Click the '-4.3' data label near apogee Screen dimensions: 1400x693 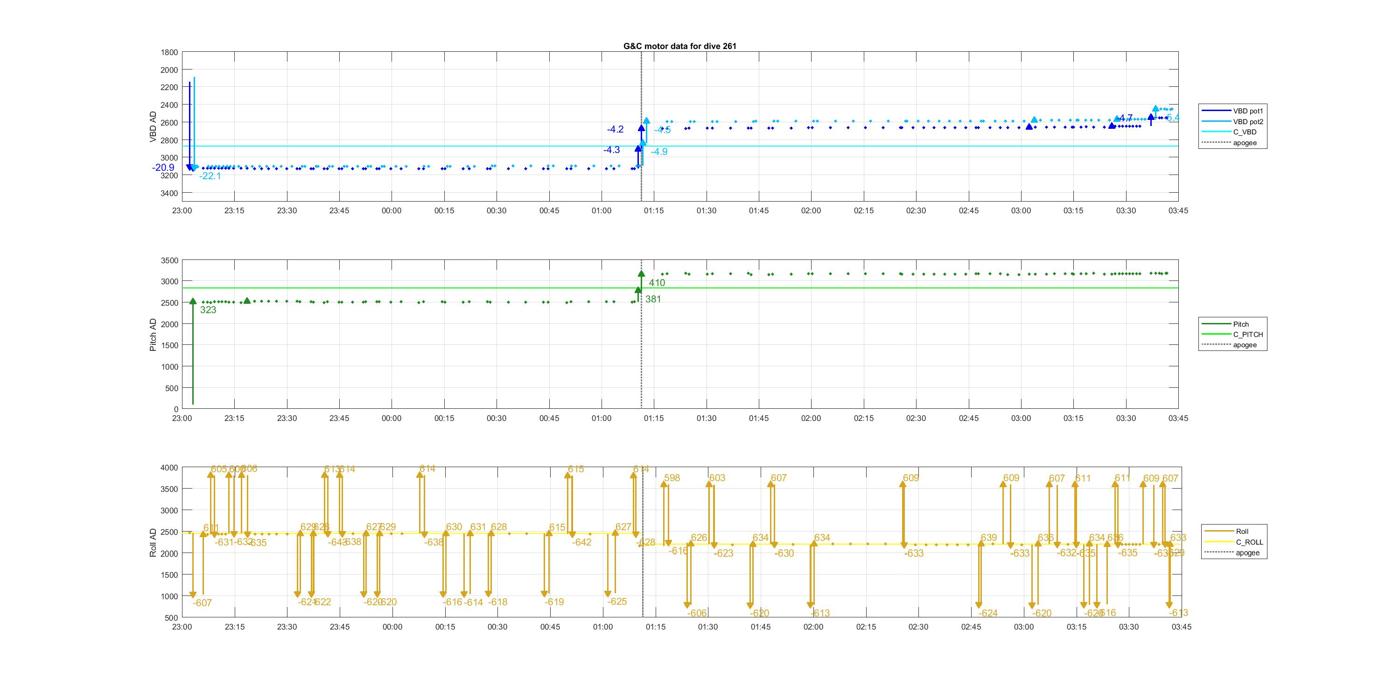click(x=611, y=150)
